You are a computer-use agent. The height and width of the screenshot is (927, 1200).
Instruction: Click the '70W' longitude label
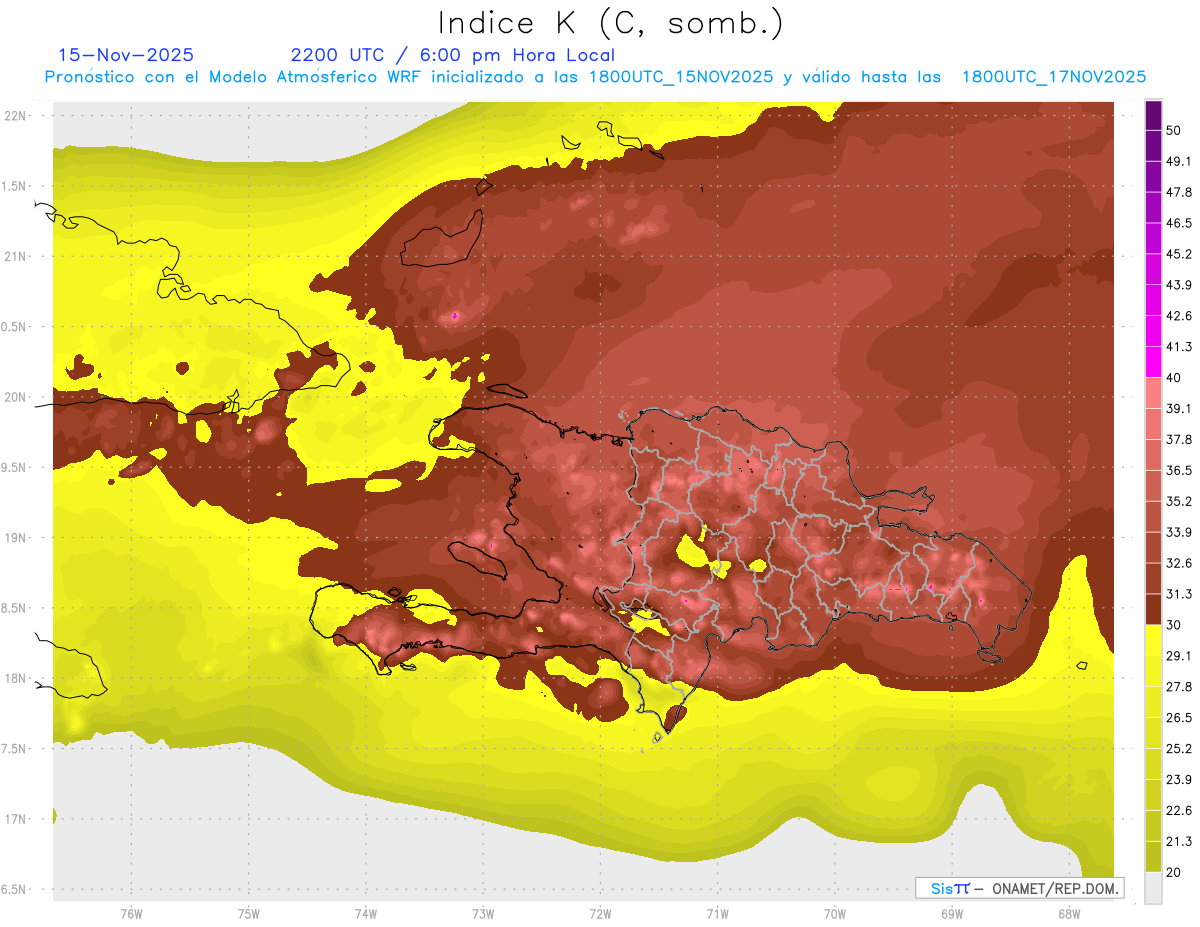point(835,914)
